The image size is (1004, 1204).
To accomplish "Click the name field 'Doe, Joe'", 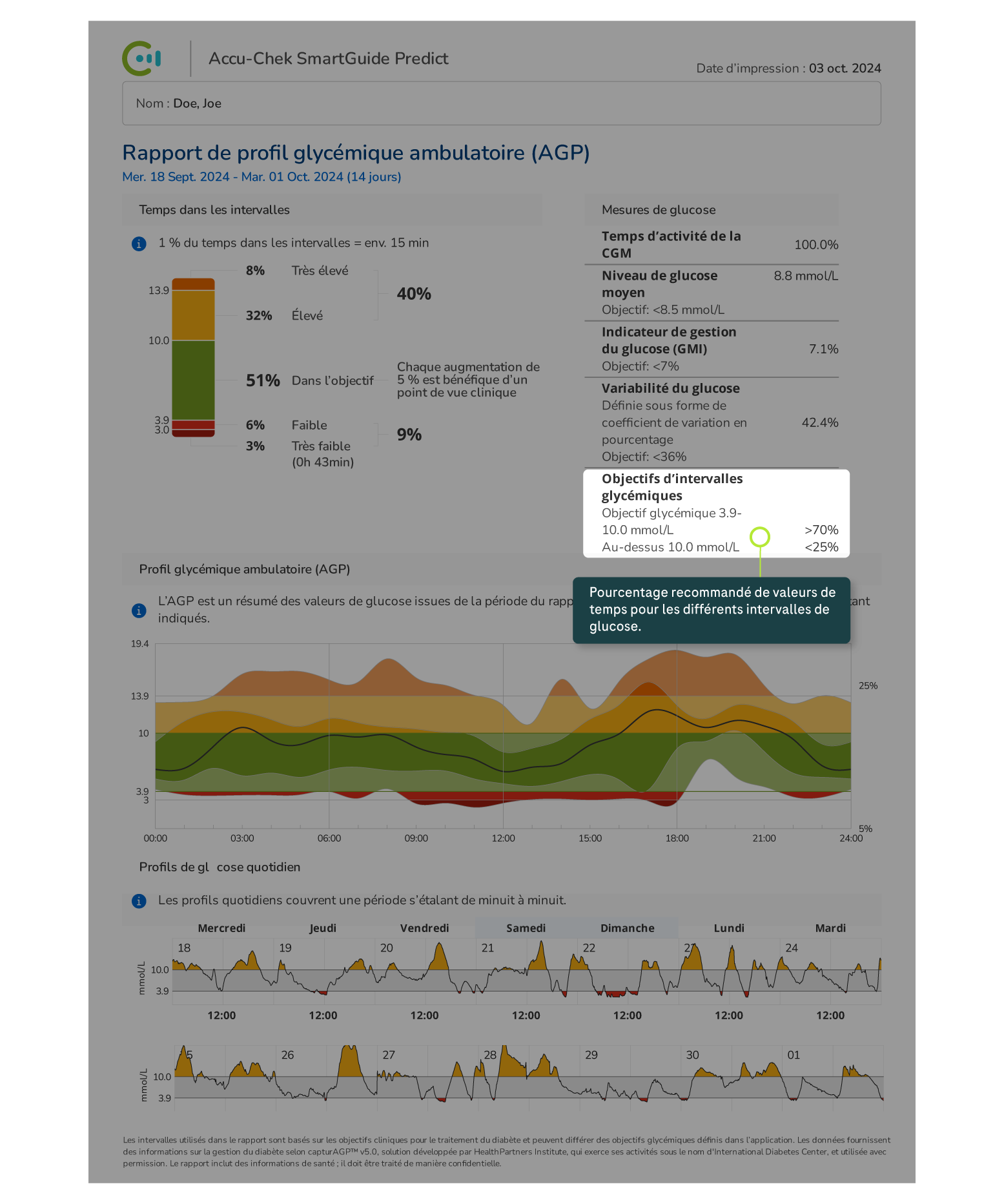I will pos(501,103).
